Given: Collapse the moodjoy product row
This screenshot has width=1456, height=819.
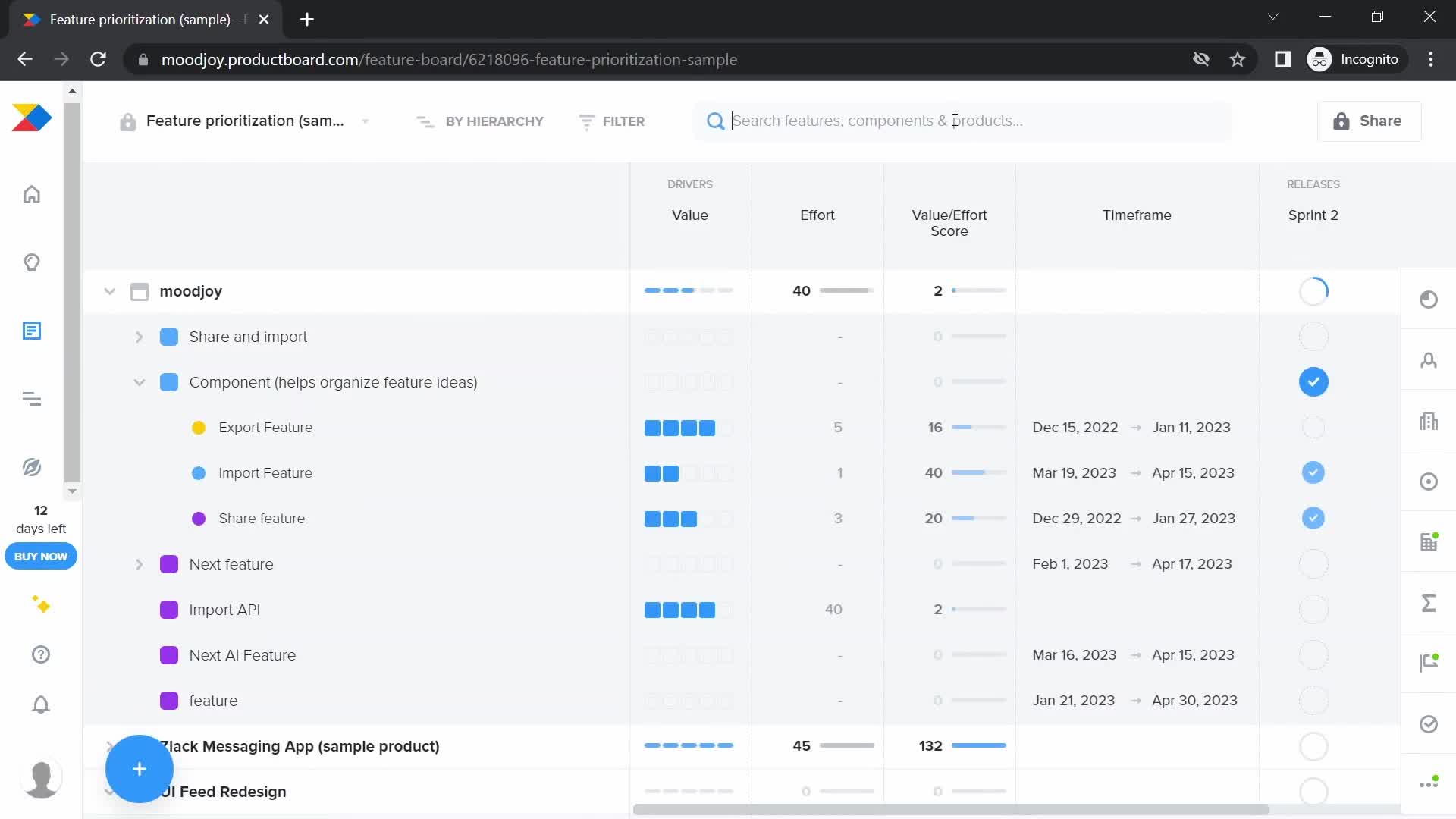Looking at the screenshot, I should 110,291.
